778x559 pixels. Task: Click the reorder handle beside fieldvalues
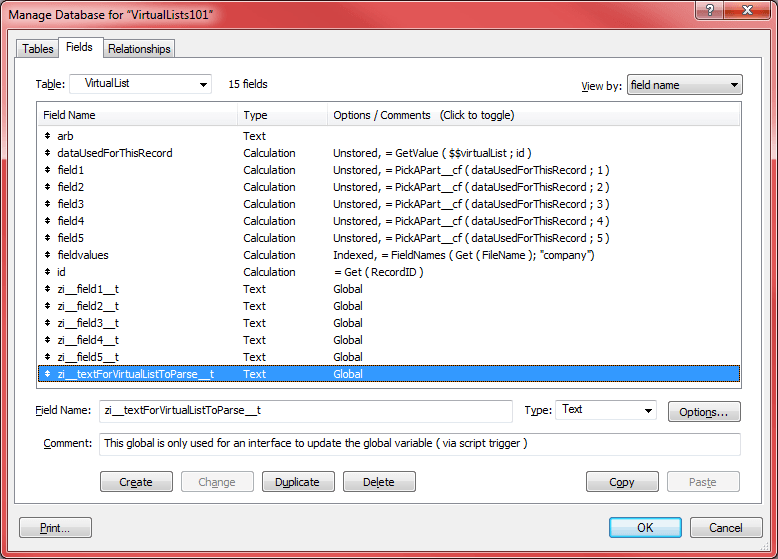click(47, 255)
